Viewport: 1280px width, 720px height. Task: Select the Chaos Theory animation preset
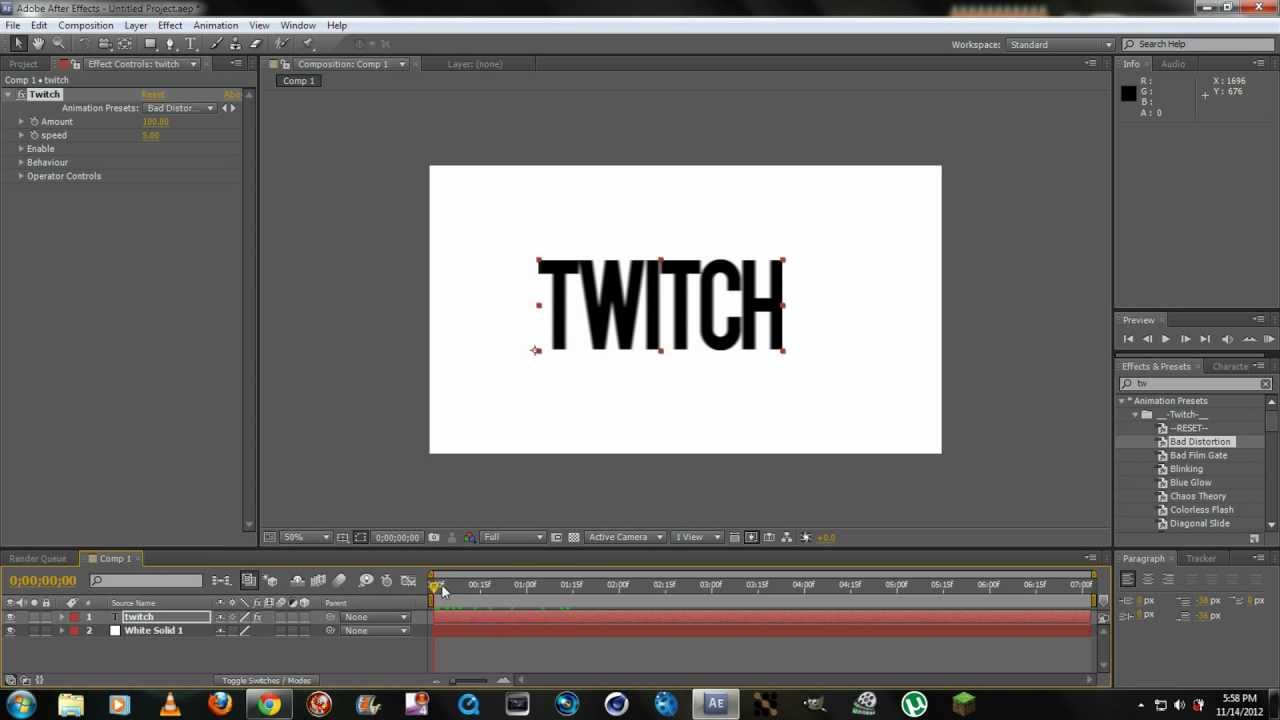tap(1197, 496)
